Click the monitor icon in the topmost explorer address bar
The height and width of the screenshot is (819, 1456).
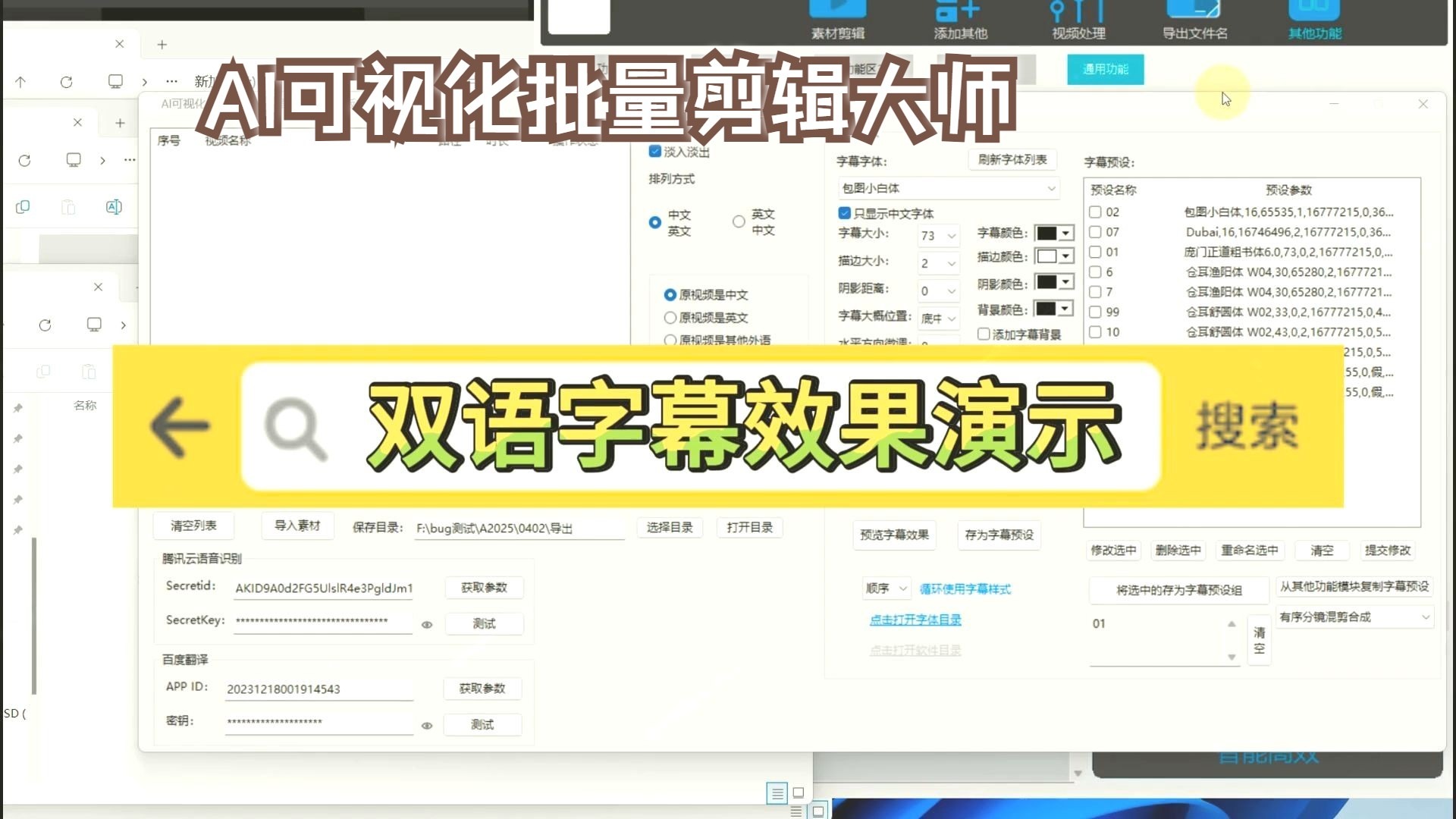(x=115, y=81)
